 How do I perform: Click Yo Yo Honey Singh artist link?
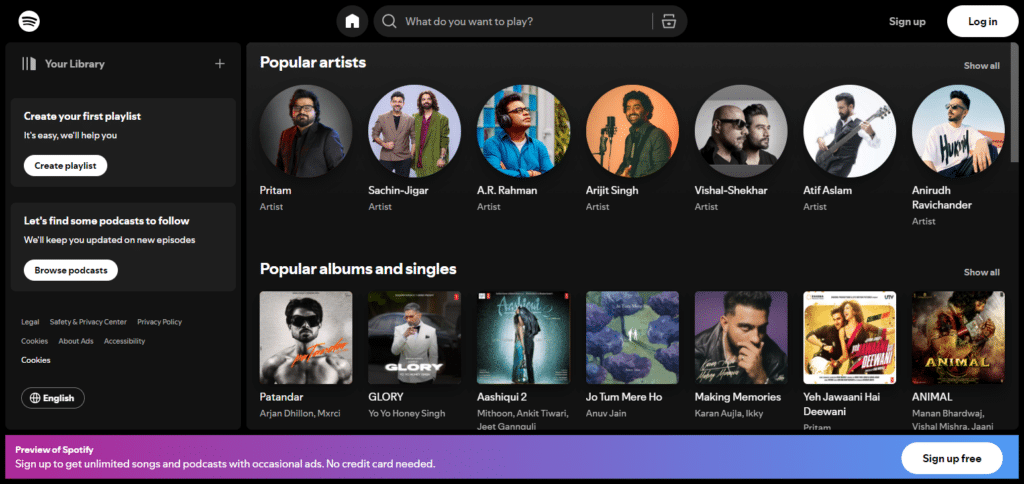[x=407, y=413]
